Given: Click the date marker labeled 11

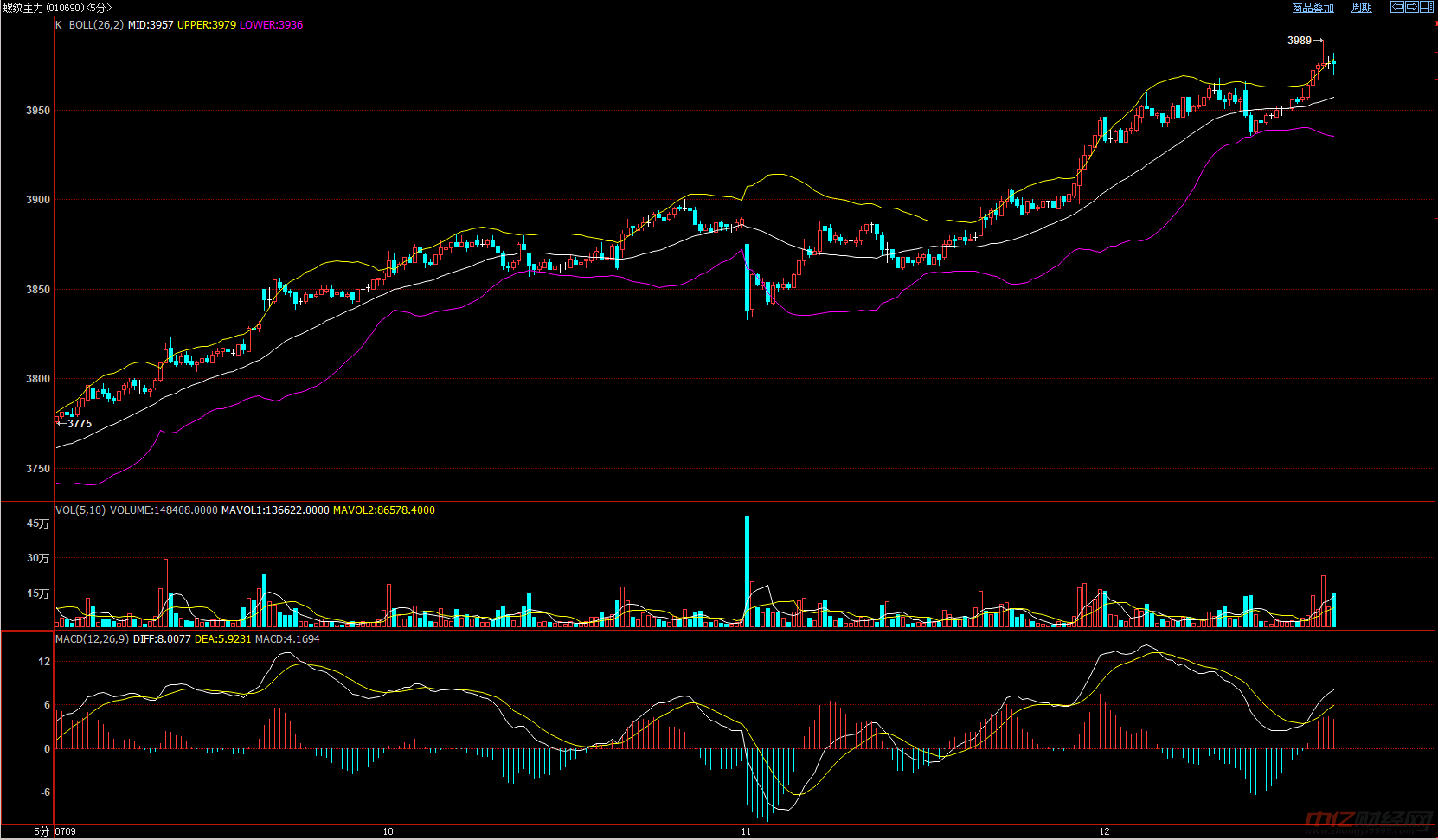Looking at the screenshot, I should pos(747,832).
